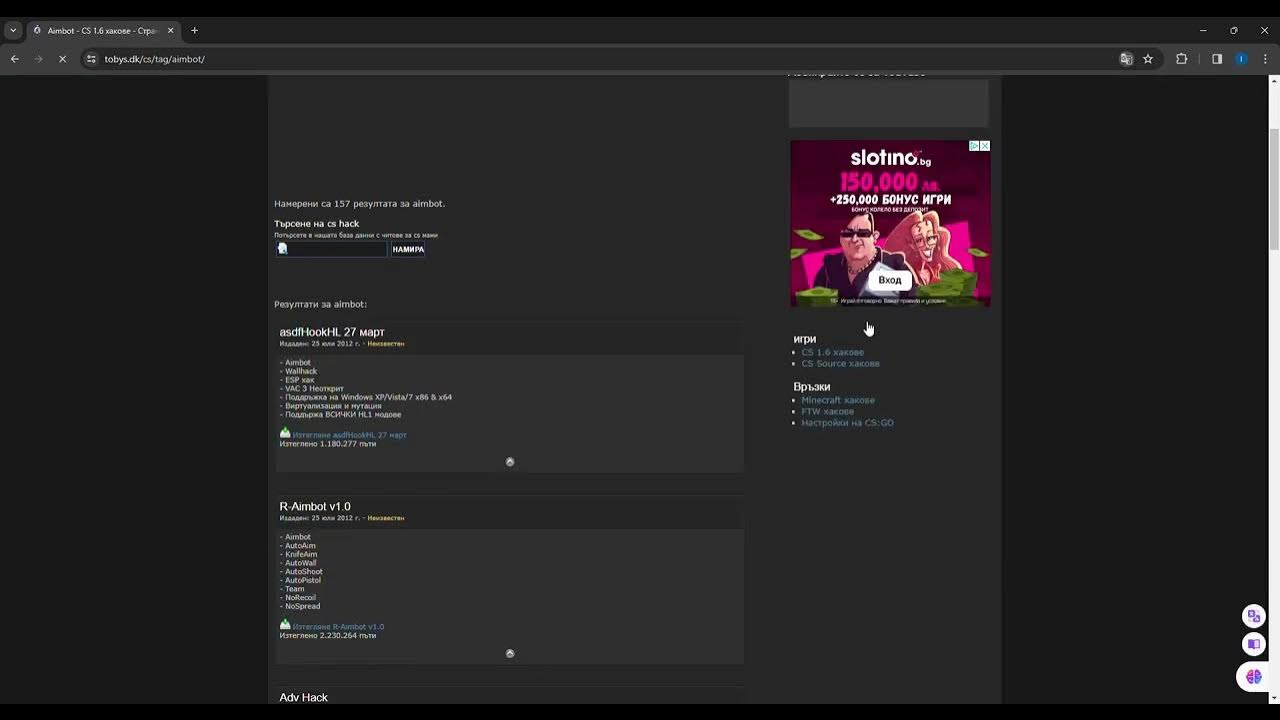Open the Google Translate page icon
1280x720 pixels.
pyautogui.click(x=1126, y=59)
